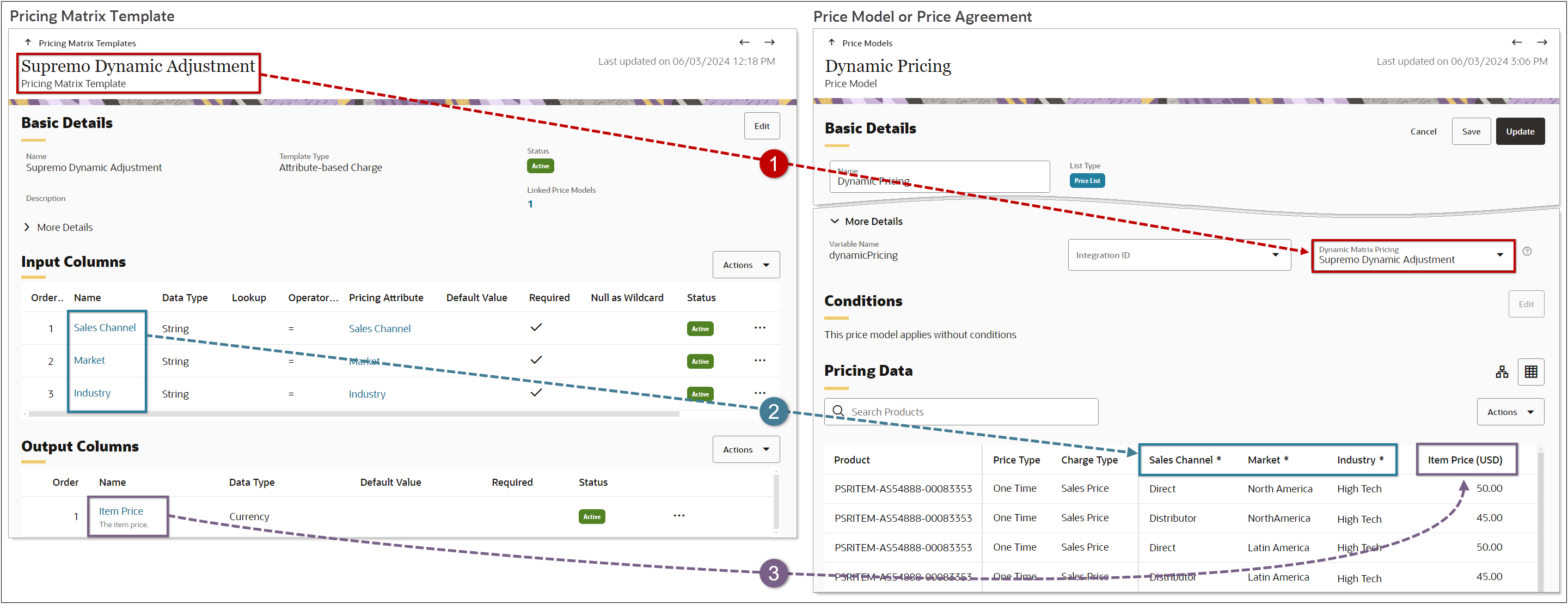Image resolution: width=1568 pixels, height=604 pixels.
Task: Toggle Required checkmark for Market input column
Action: (536, 360)
